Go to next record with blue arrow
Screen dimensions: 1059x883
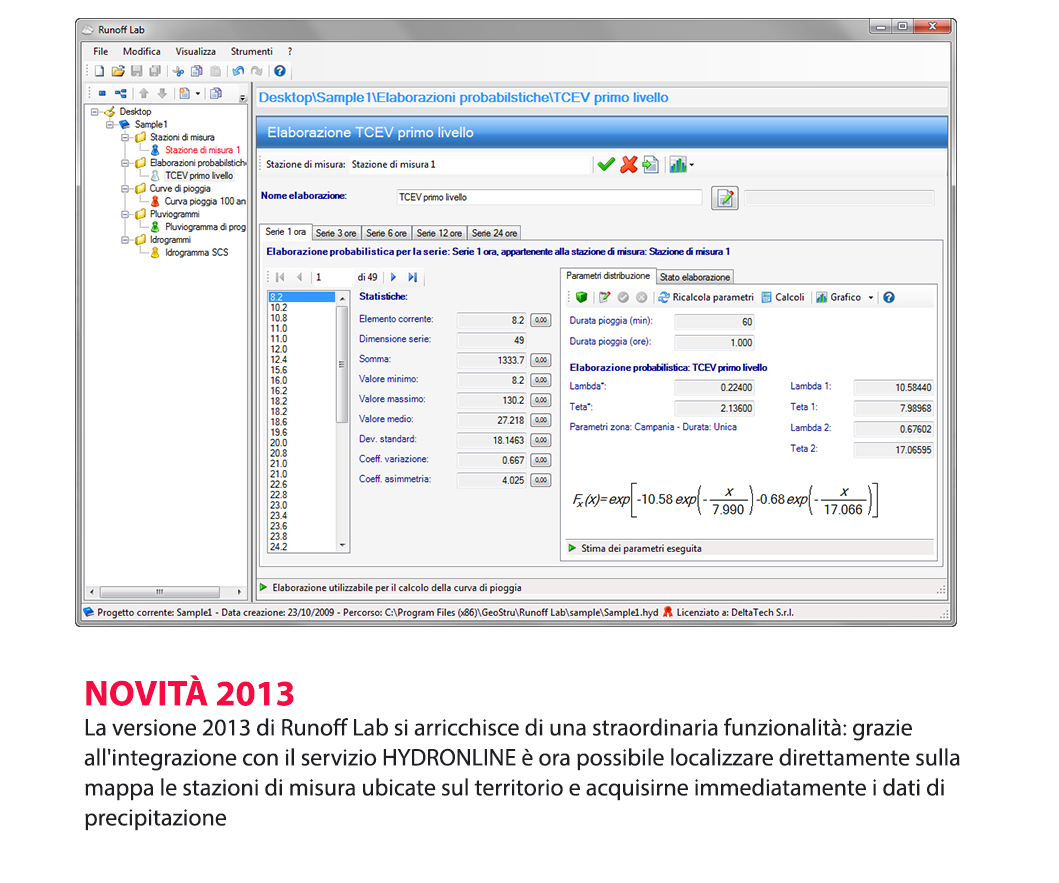394,277
